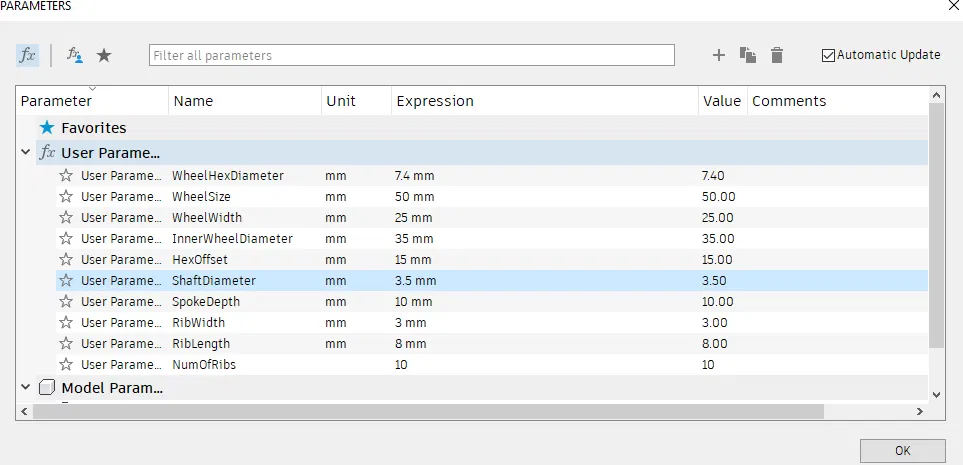Collapse the User Parameters group
This screenshot has height=465, width=963.
pos(25,153)
